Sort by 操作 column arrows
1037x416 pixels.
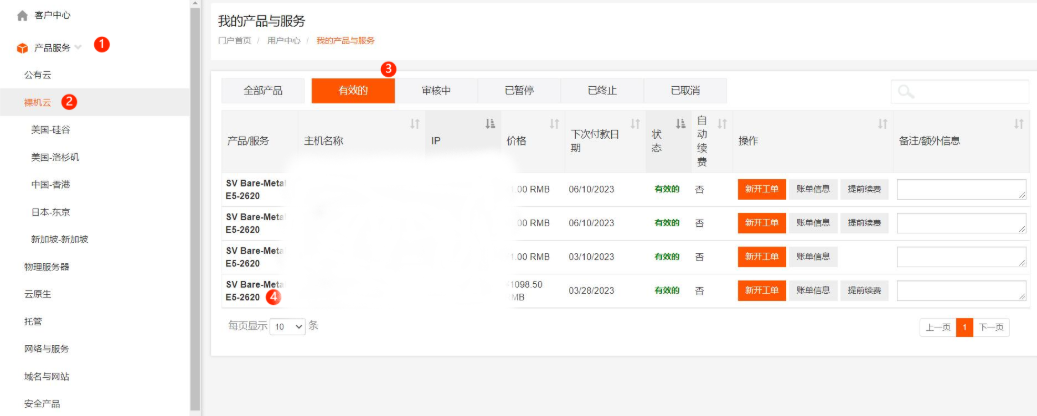pos(883,124)
